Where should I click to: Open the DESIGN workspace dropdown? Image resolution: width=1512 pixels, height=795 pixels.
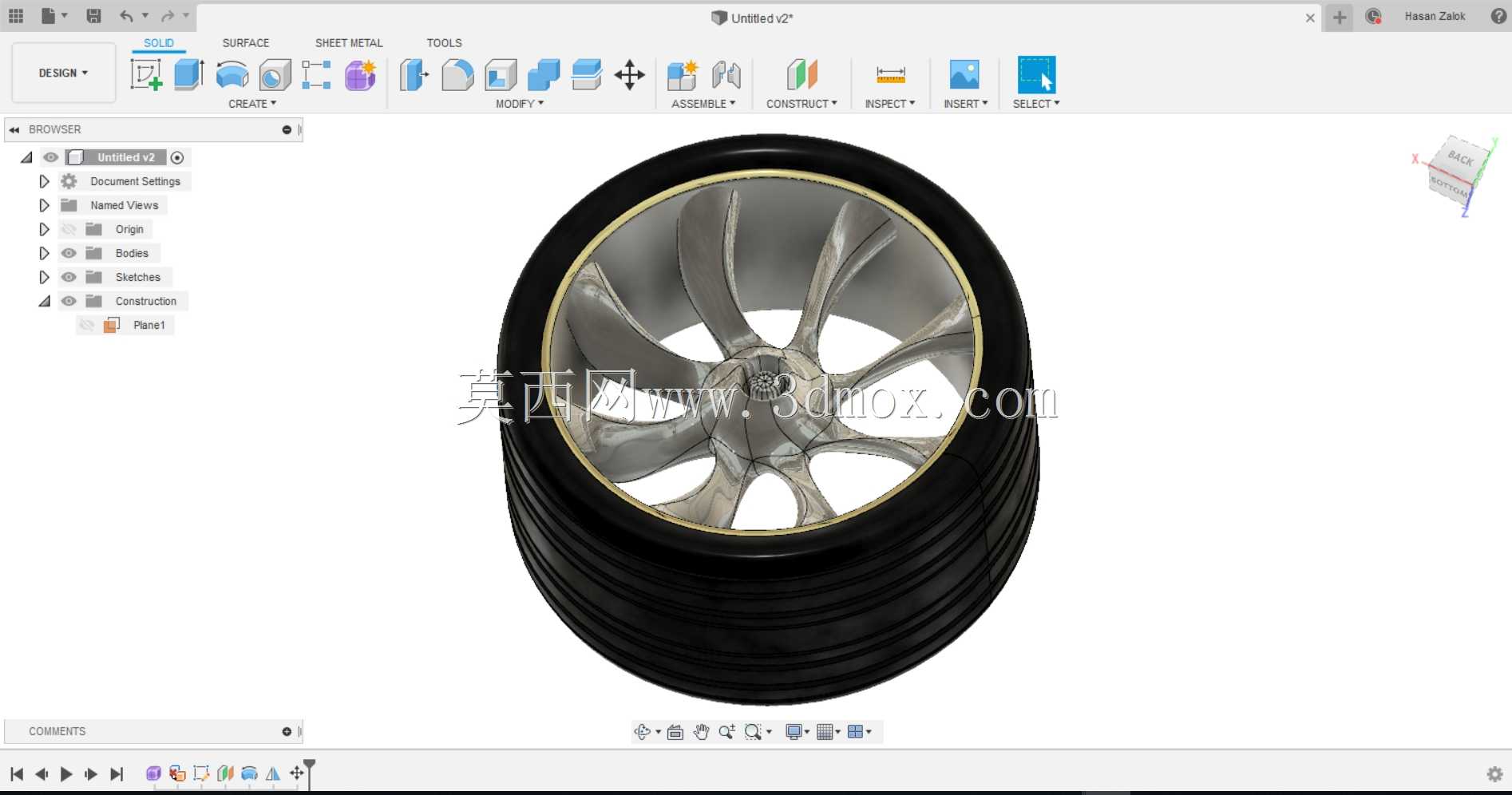[x=64, y=73]
